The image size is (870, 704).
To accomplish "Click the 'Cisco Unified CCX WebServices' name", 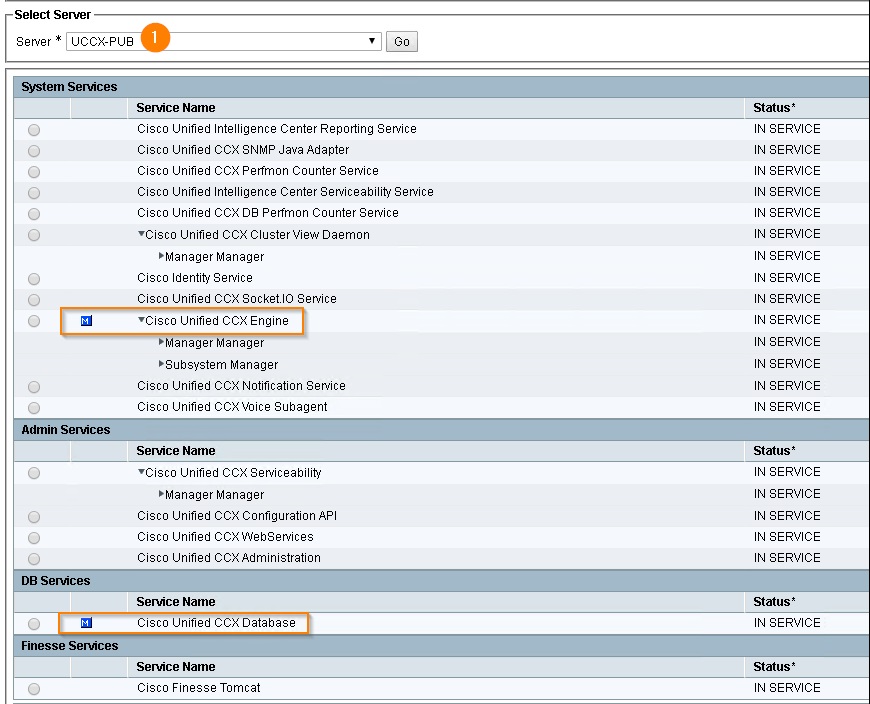I will pyautogui.click(x=225, y=537).
